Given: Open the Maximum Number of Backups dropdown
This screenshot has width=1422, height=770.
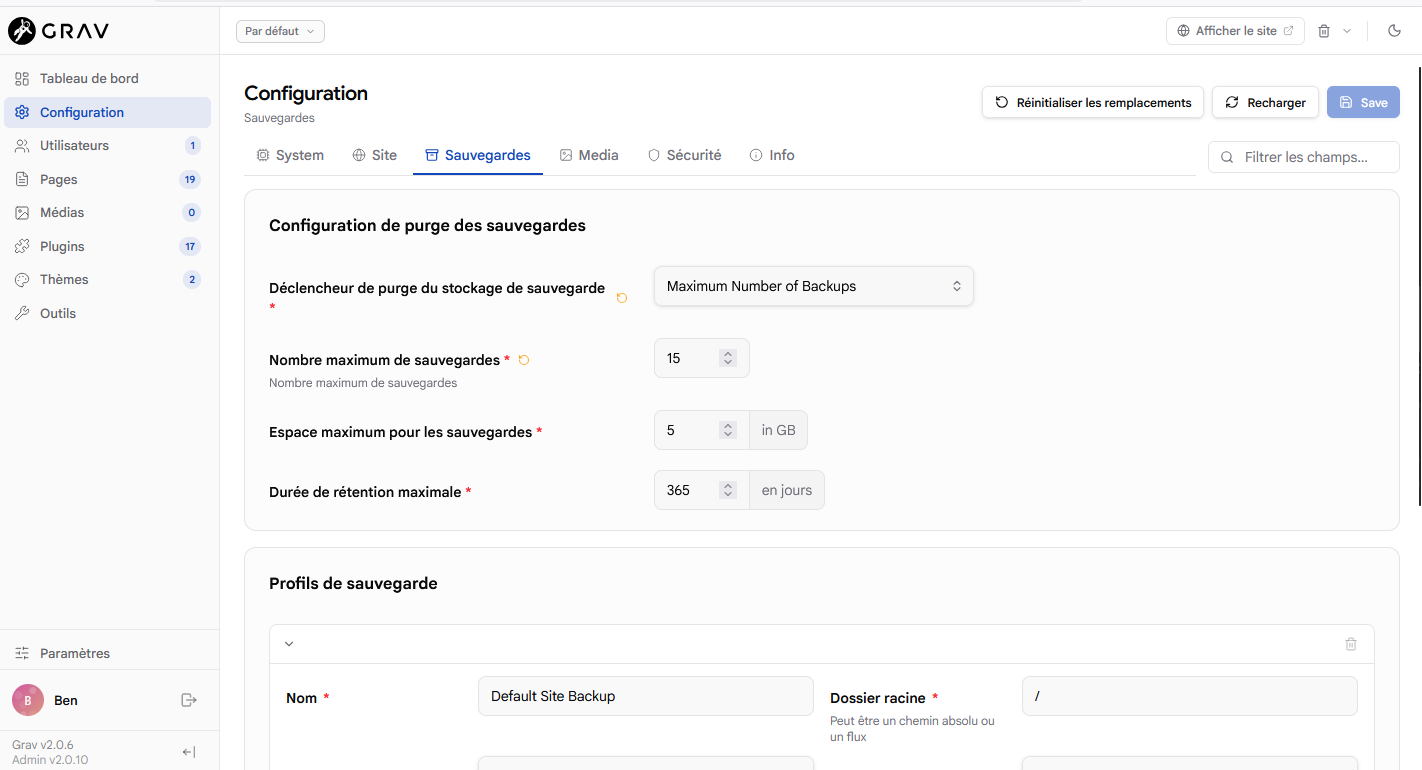Looking at the screenshot, I should [x=813, y=286].
